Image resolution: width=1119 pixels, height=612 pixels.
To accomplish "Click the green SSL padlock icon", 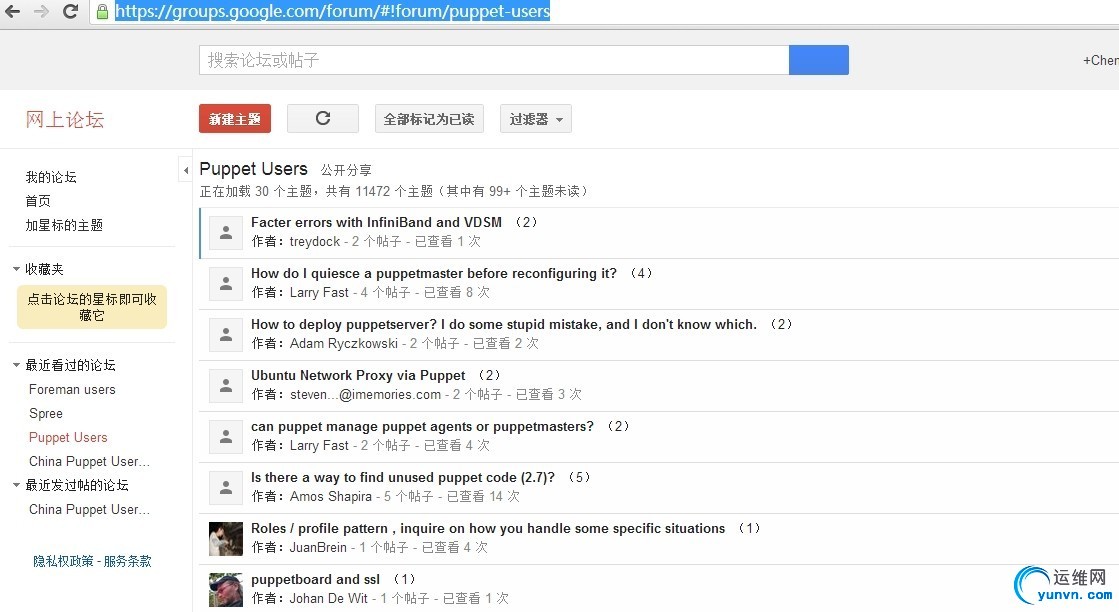I will click(102, 11).
